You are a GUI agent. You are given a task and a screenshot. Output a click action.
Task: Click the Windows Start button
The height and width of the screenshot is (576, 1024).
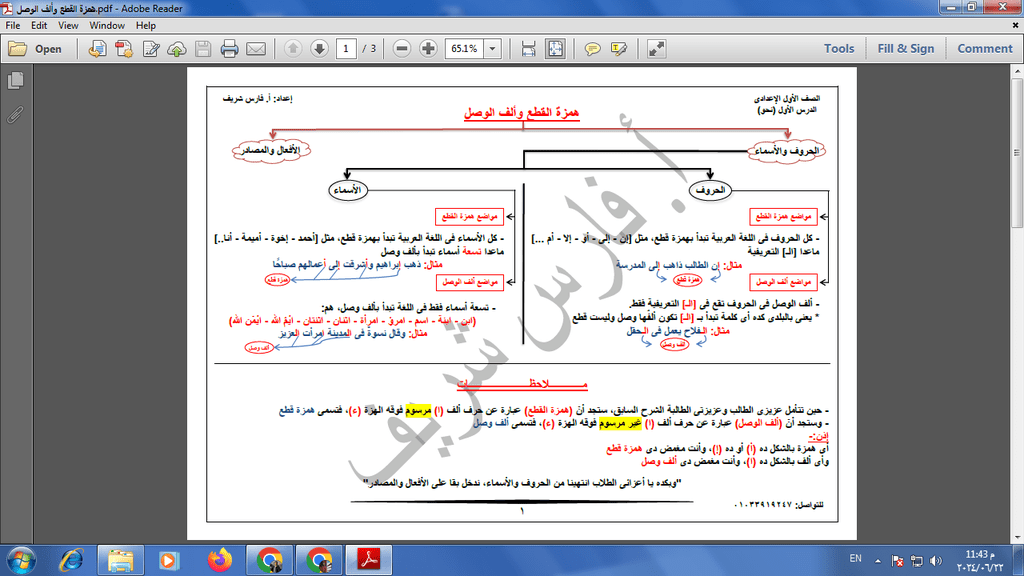tap(21, 560)
